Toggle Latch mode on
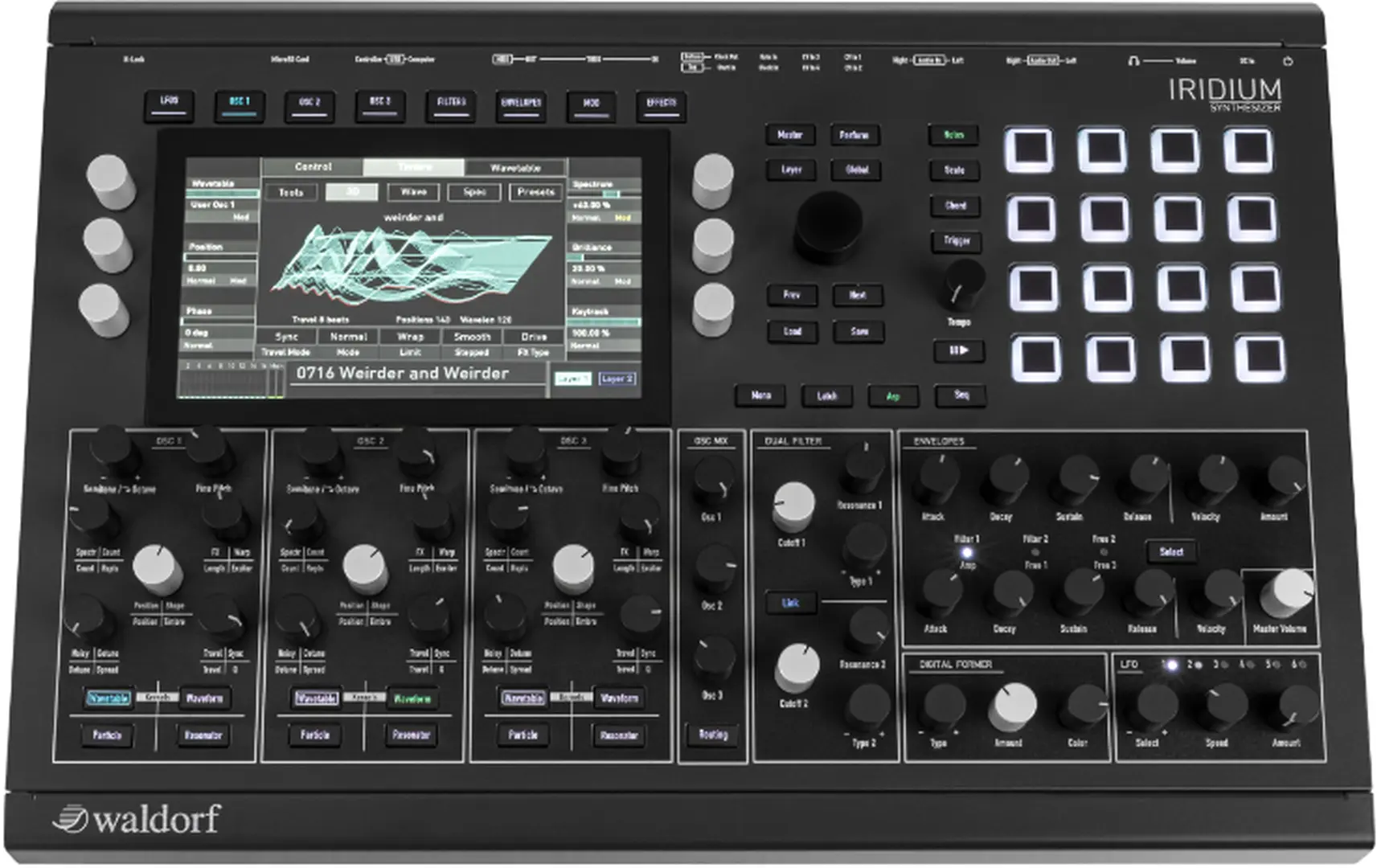The width and height of the screenshot is (1381, 868). 826,395
